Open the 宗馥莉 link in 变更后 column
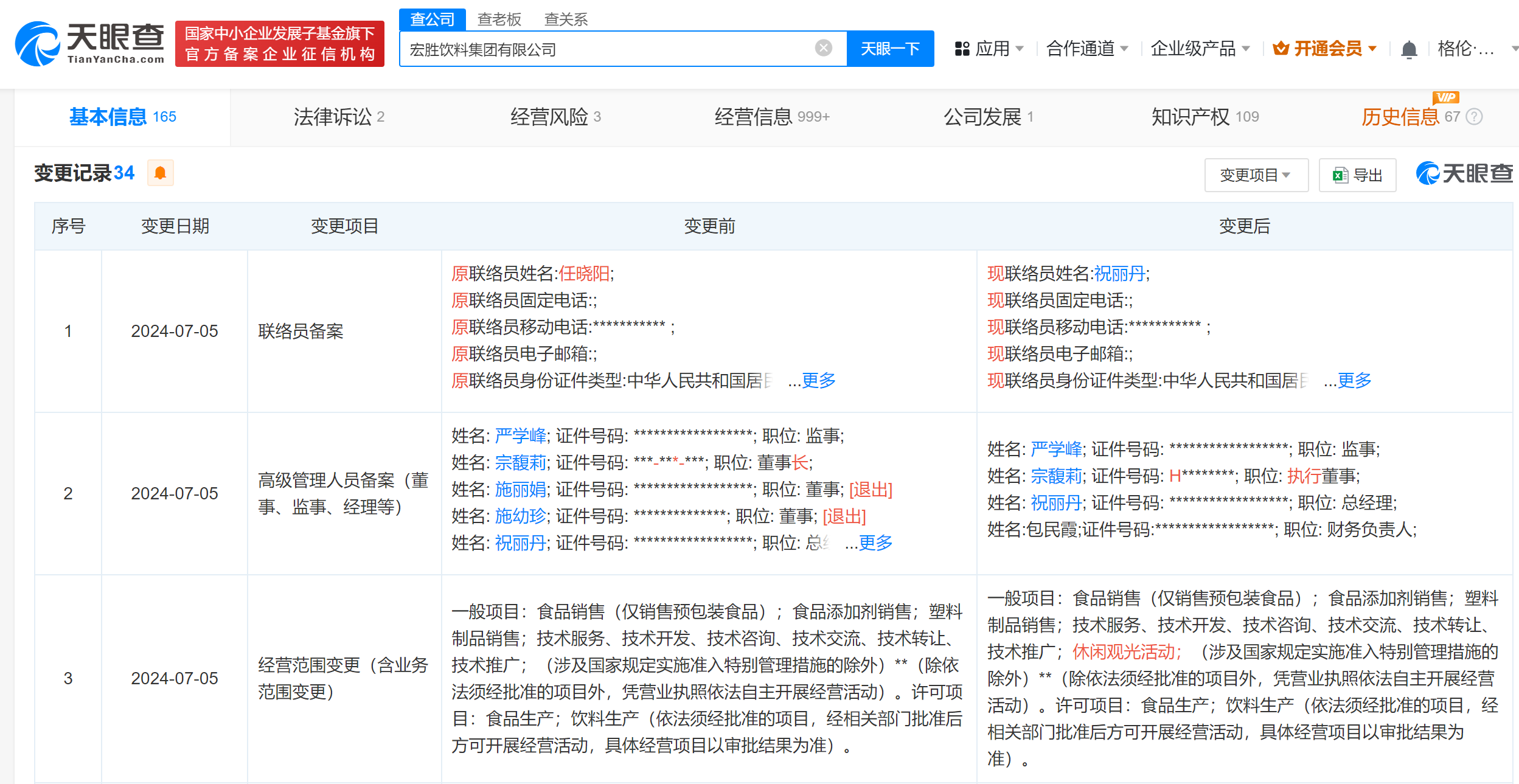 (1056, 476)
